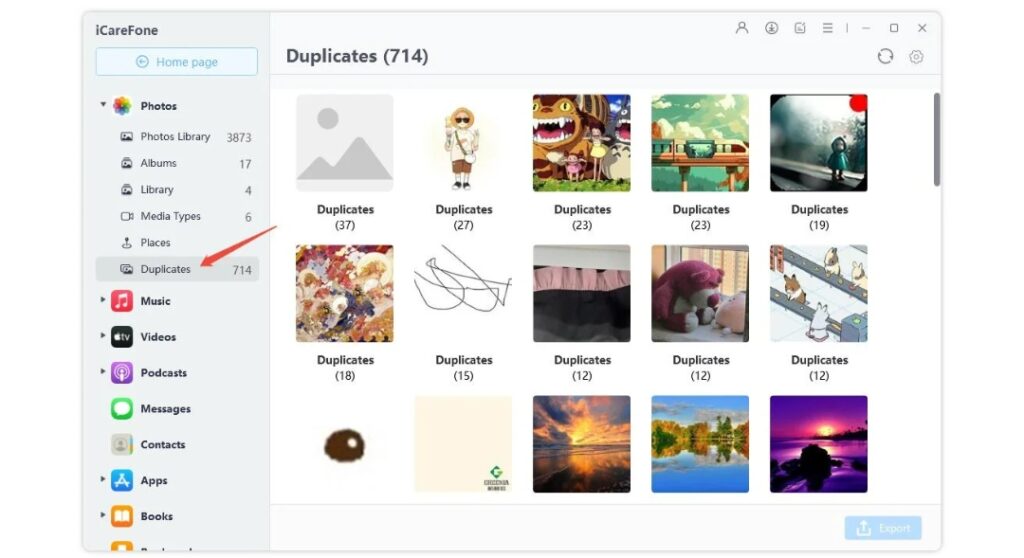
Task: Open the hamburger menu icon
Action: coord(827,28)
